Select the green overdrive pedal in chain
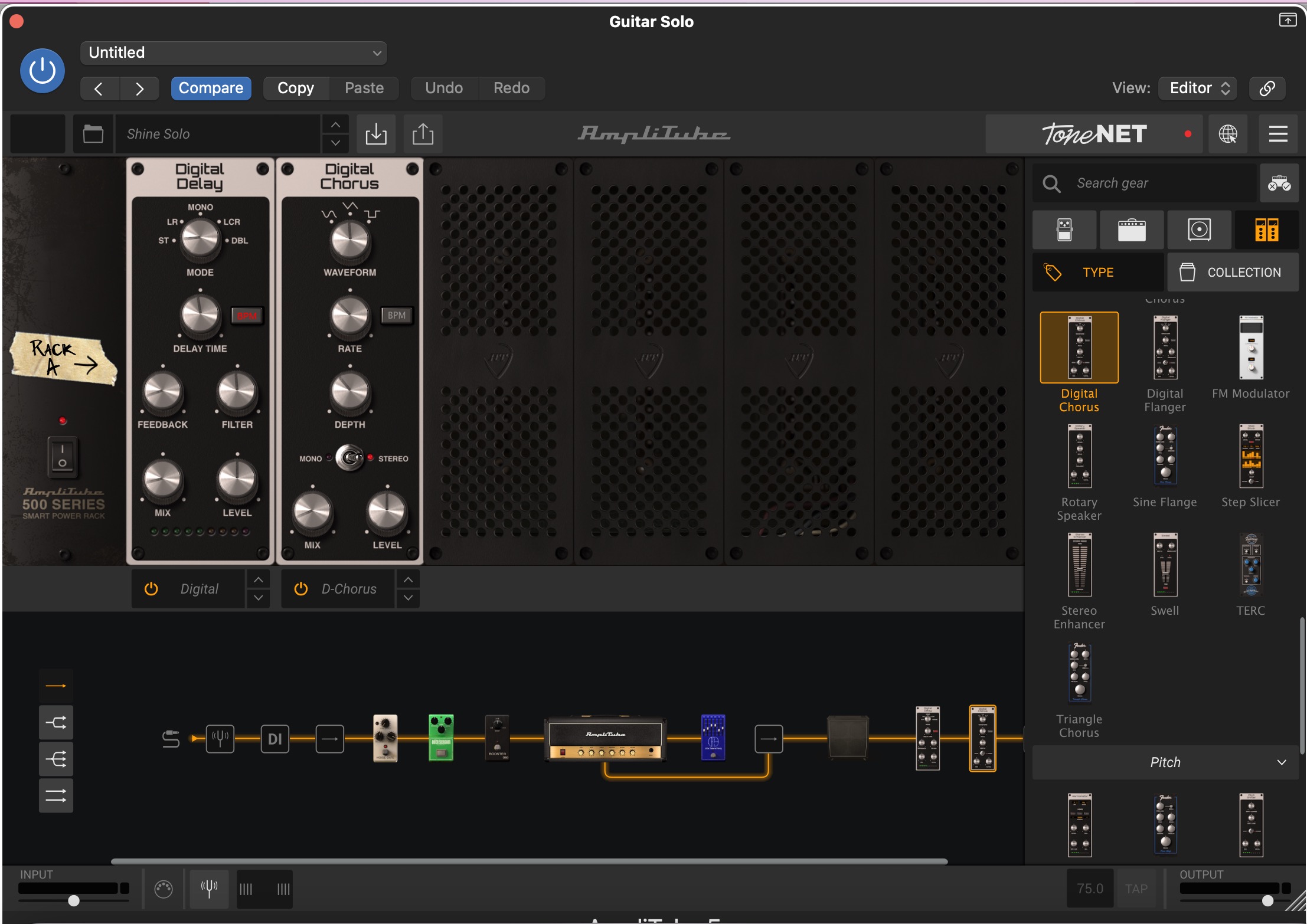Image resolution: width=1307 pixels, height=924 pixels. coord(441,738)
